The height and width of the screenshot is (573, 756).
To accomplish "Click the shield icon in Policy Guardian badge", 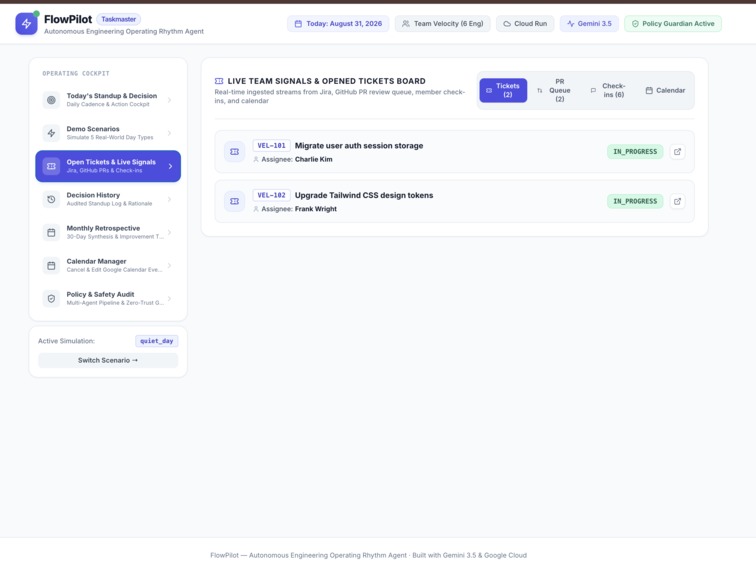I will pos(635,24).
